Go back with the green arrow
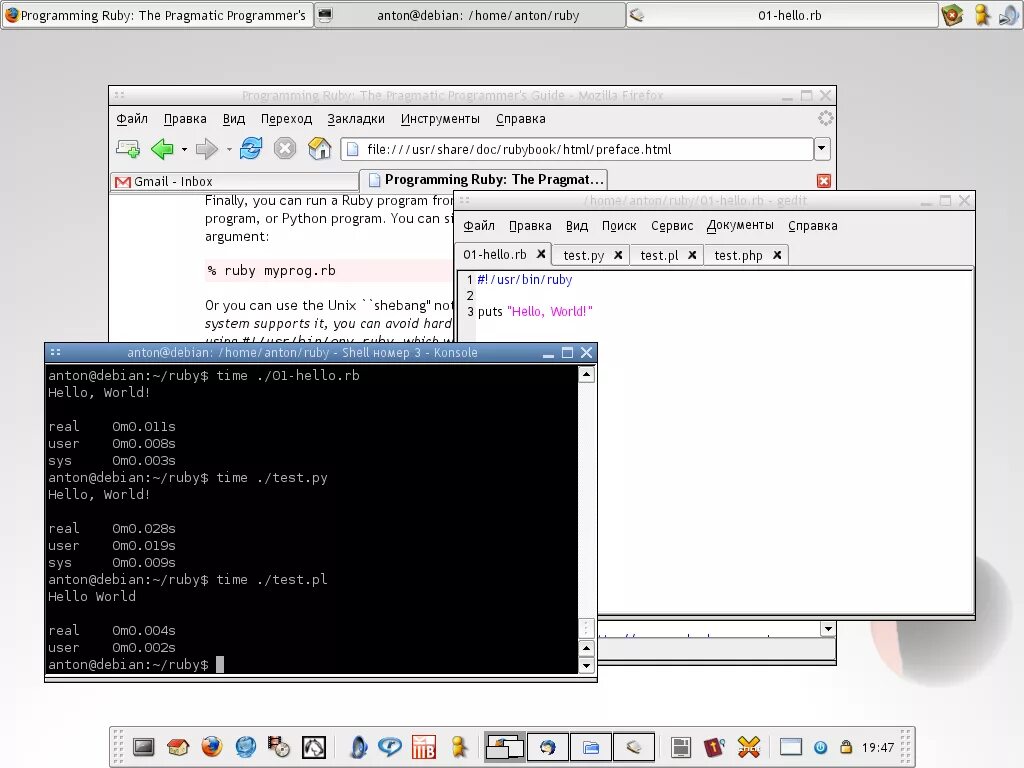Viewport: 1024px width, 768px height. pos(162,149)
